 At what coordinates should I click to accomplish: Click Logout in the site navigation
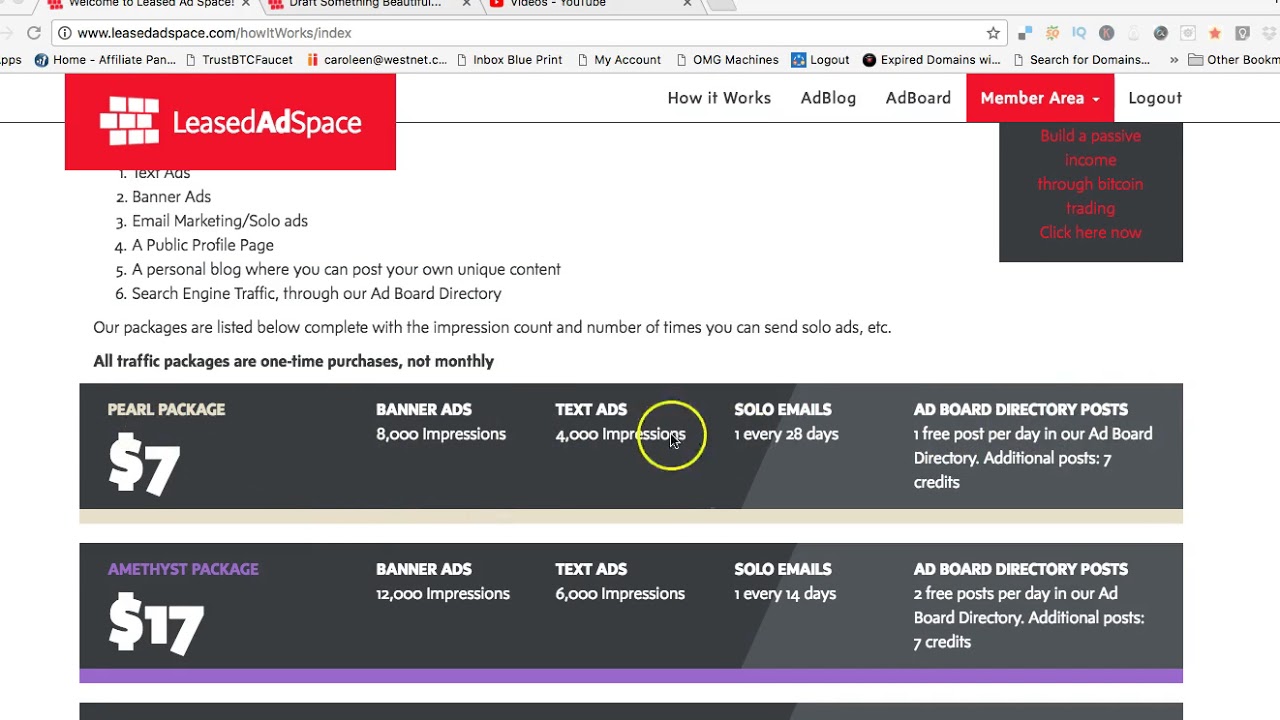(x=1155, y=98)
